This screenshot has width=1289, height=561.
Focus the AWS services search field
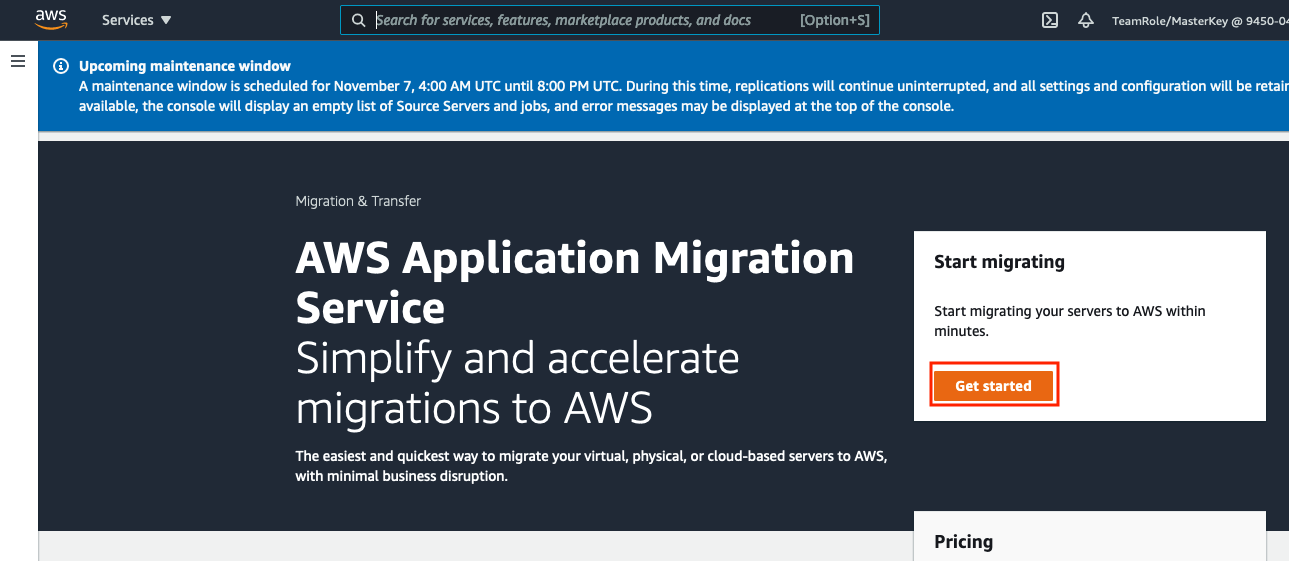tap(610, 20)
